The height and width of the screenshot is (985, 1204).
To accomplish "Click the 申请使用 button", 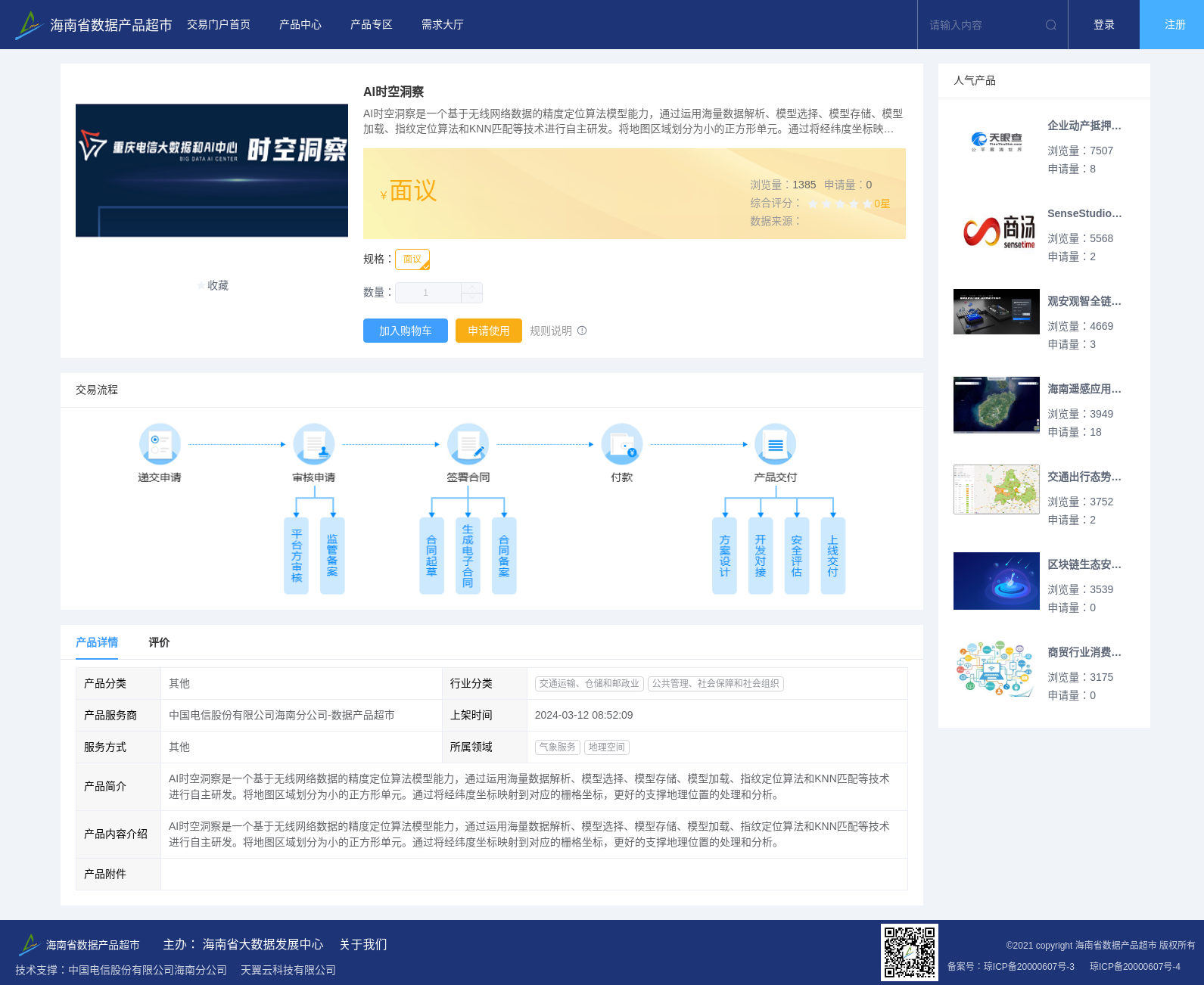I will point(489,331).
